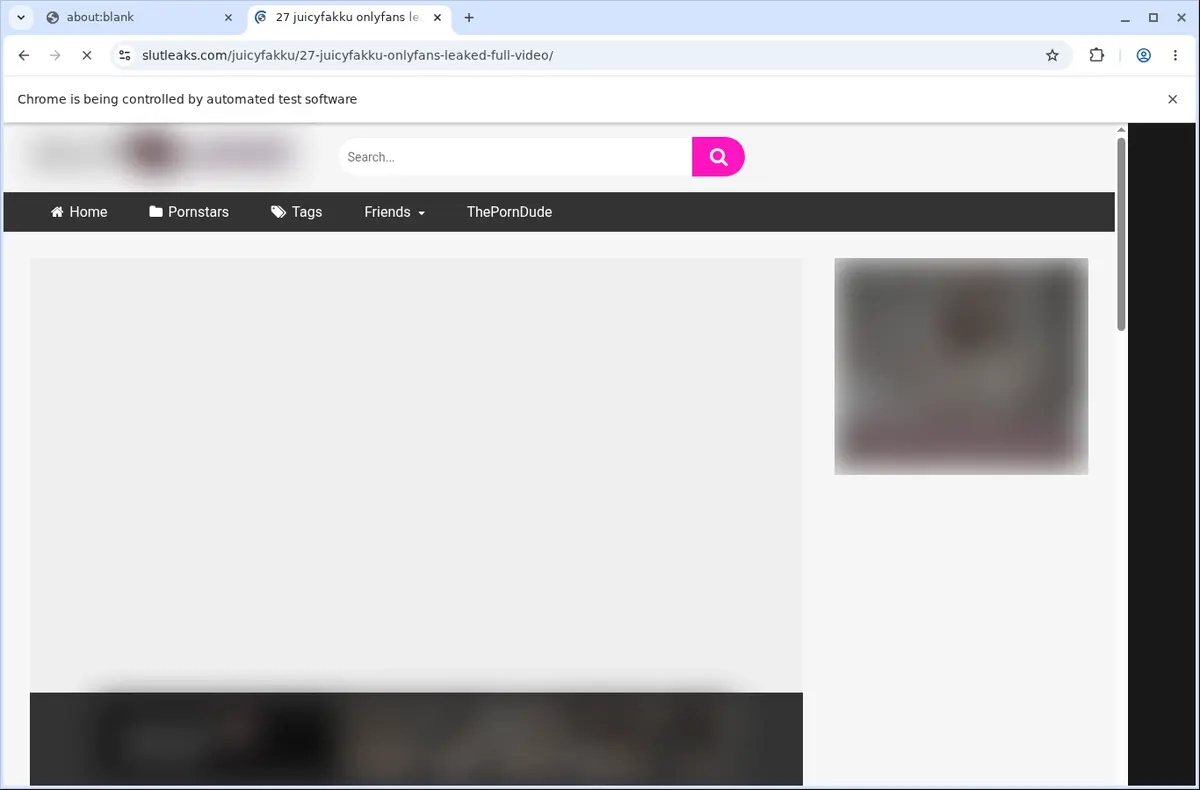Open the tab search chevron
This screenshot has width=1200, height=790.
click(20, 17)
